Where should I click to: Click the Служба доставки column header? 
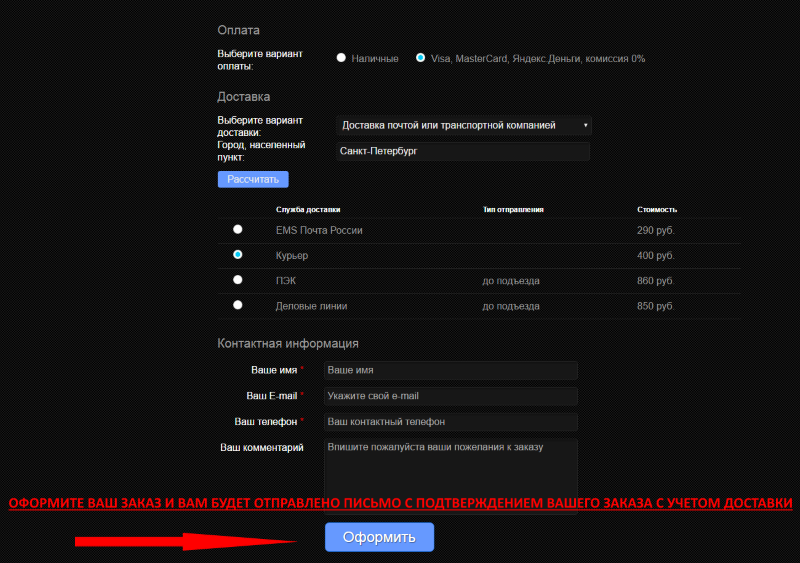pyautogui.click(x=308, y=210)
